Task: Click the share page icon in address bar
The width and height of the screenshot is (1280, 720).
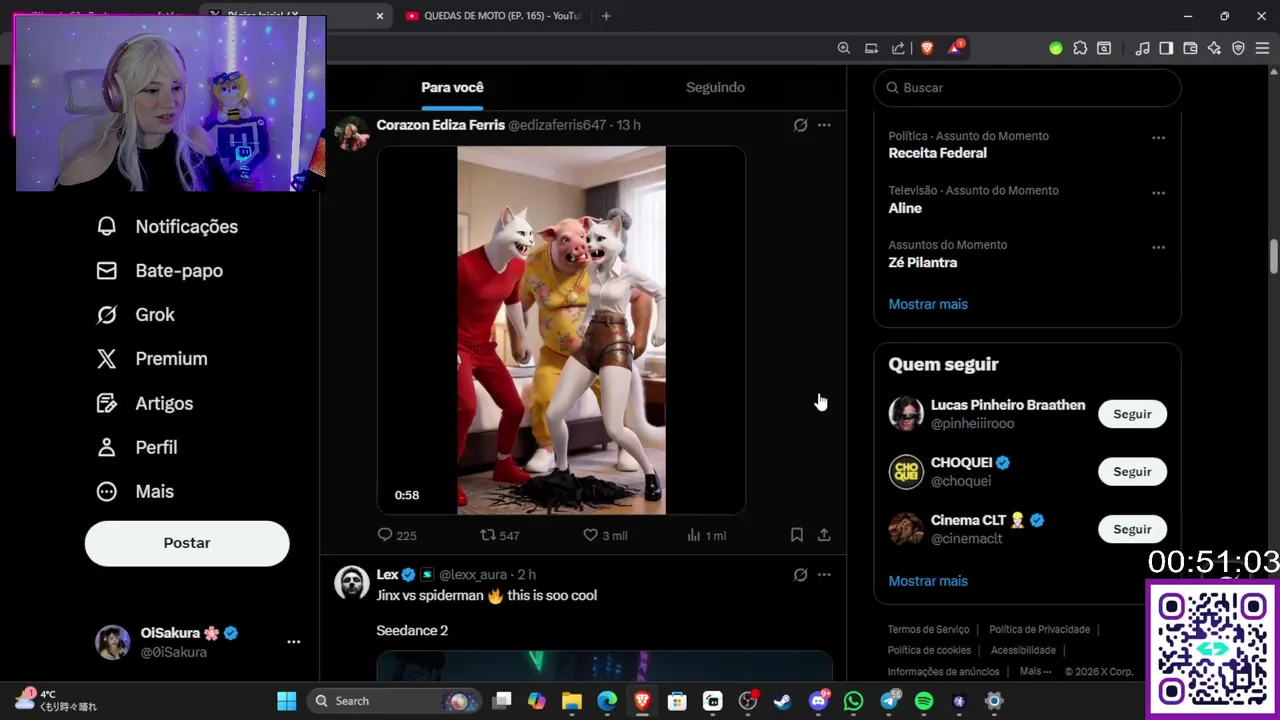Action: [x=898, y=48]
